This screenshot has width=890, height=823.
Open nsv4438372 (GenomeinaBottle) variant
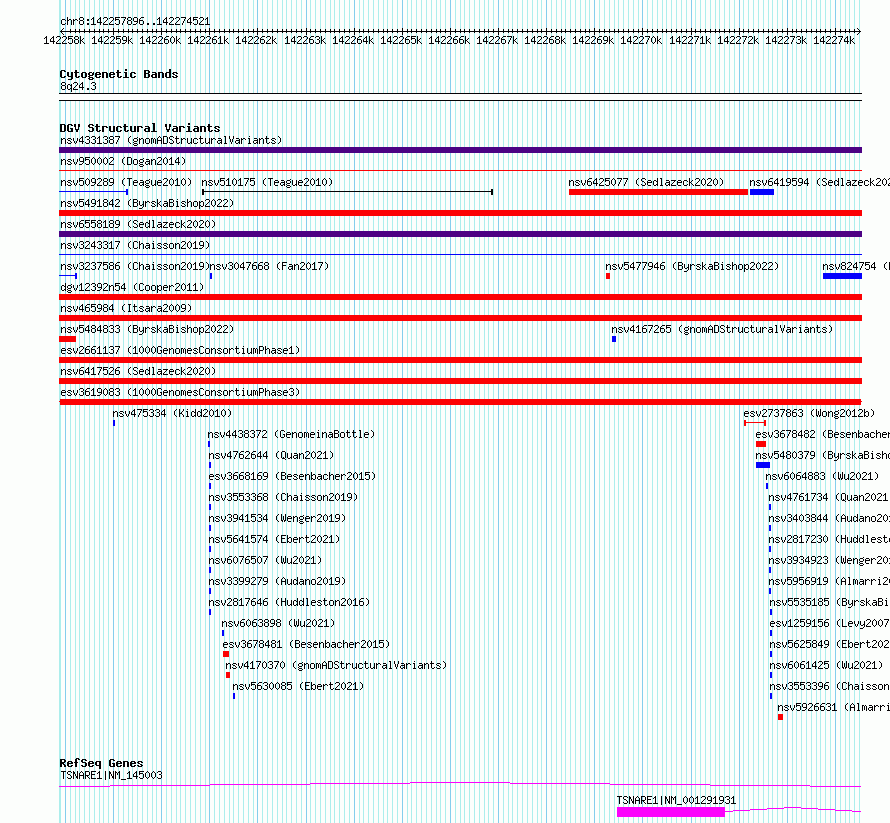[291, 434]
